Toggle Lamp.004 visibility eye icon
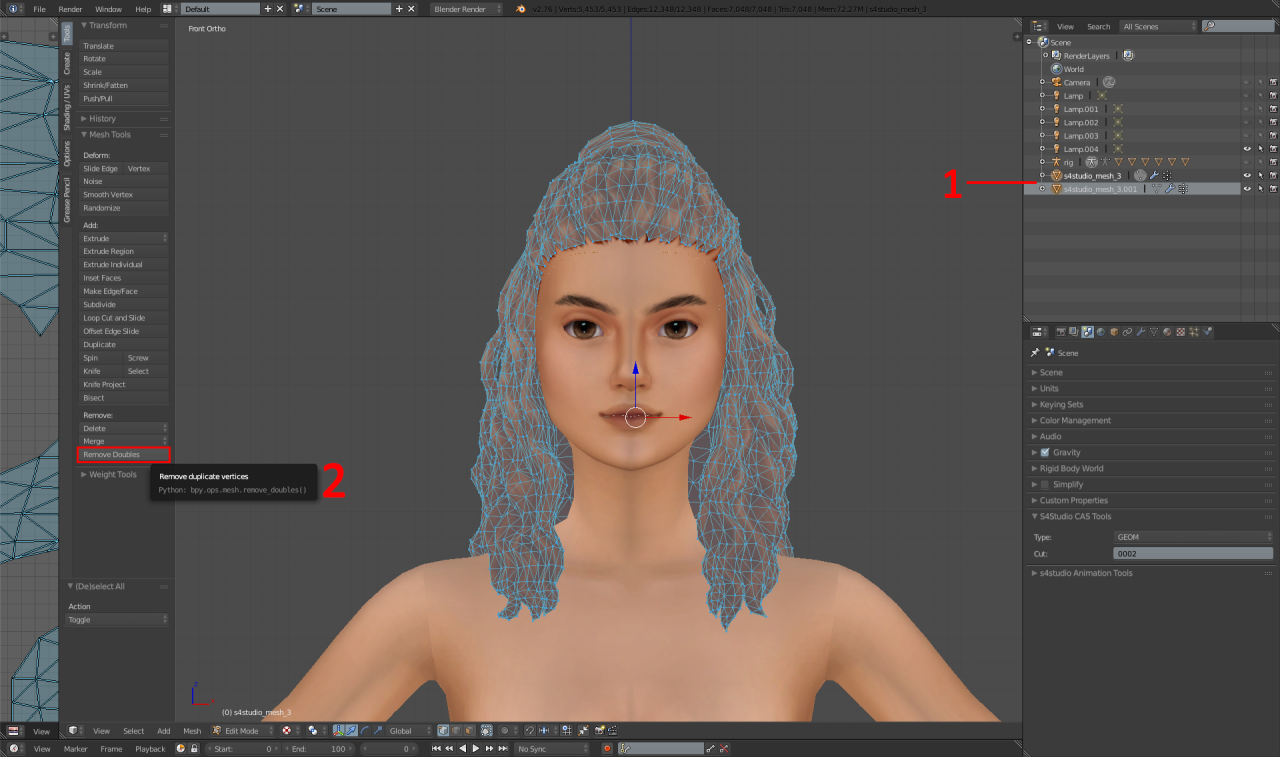1280x757 pixels. pyautogui.click(x=1247, y=149)
